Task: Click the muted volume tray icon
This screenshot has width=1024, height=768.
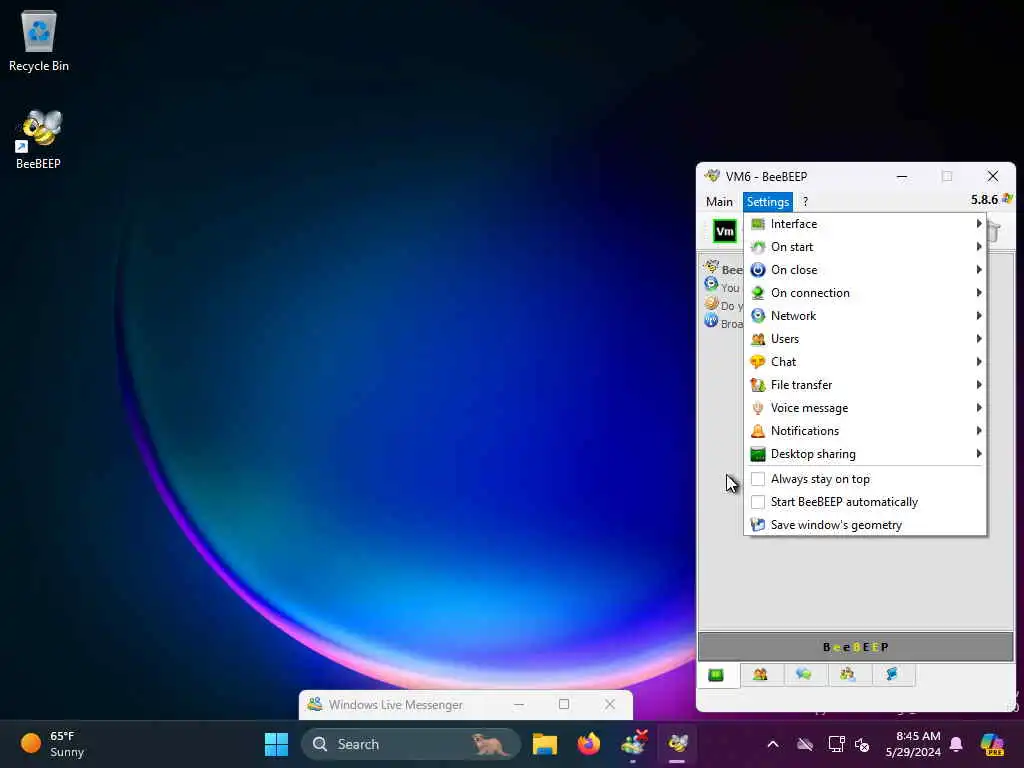Action: pyautogui.click(x=862, y=744)
